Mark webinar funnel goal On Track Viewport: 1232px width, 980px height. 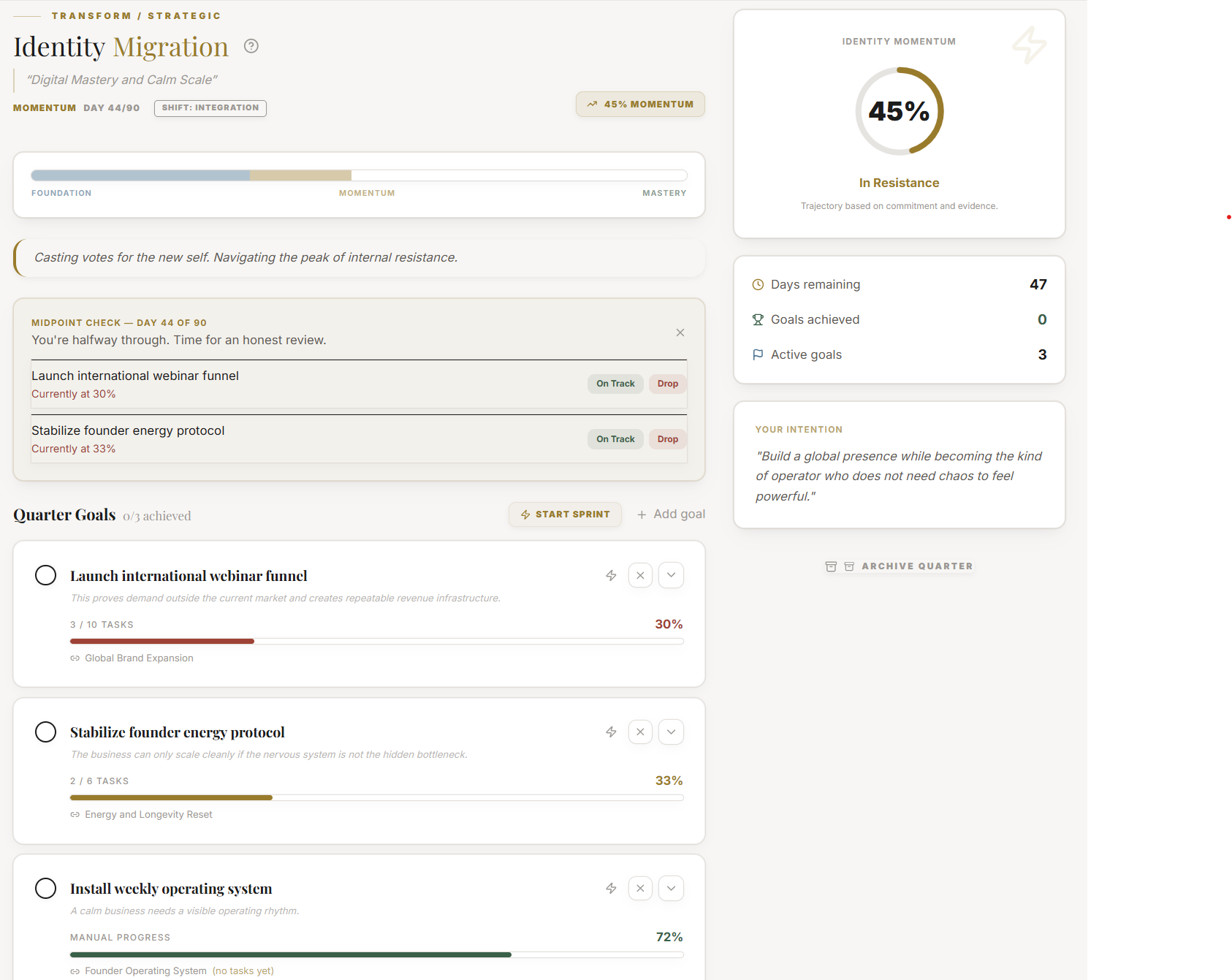click(x=615, y=384)
